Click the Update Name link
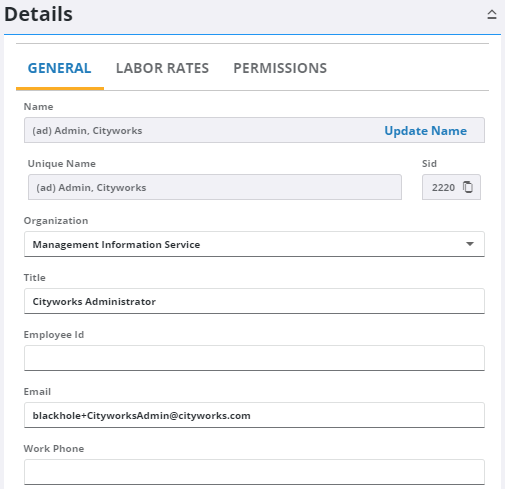 [425, 131]
